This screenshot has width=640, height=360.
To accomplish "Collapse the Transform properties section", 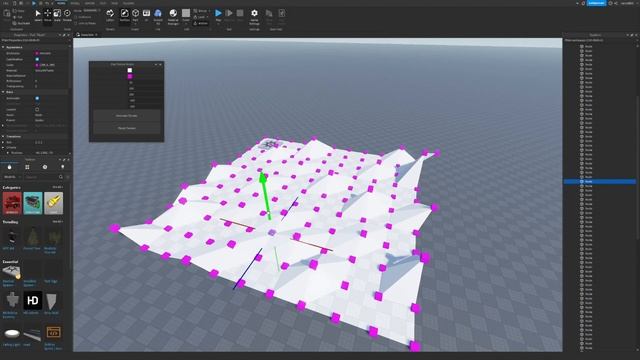I will 3,136.
